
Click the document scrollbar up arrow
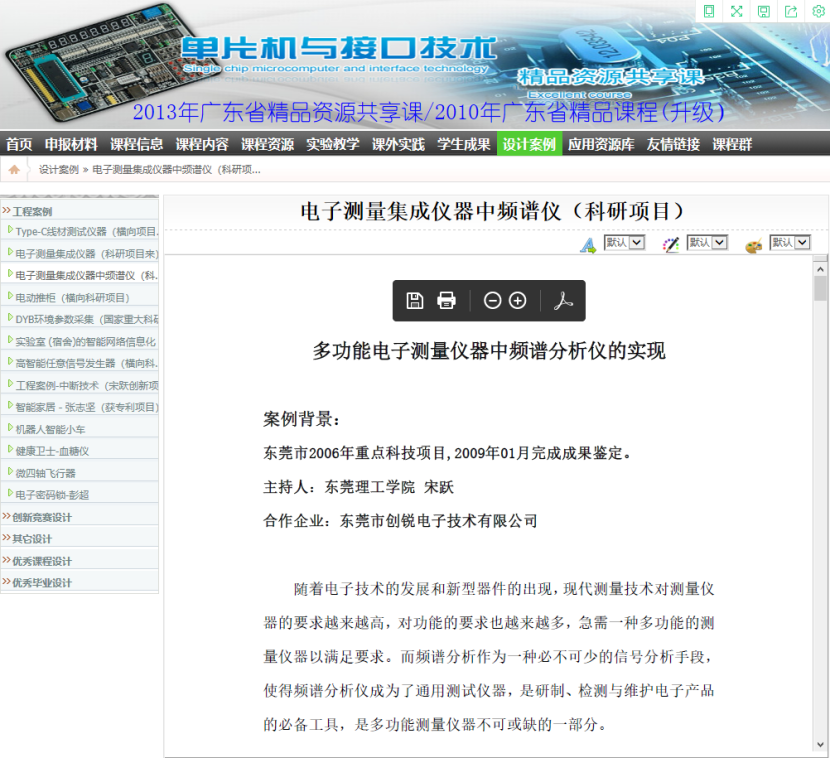[820, 266]
